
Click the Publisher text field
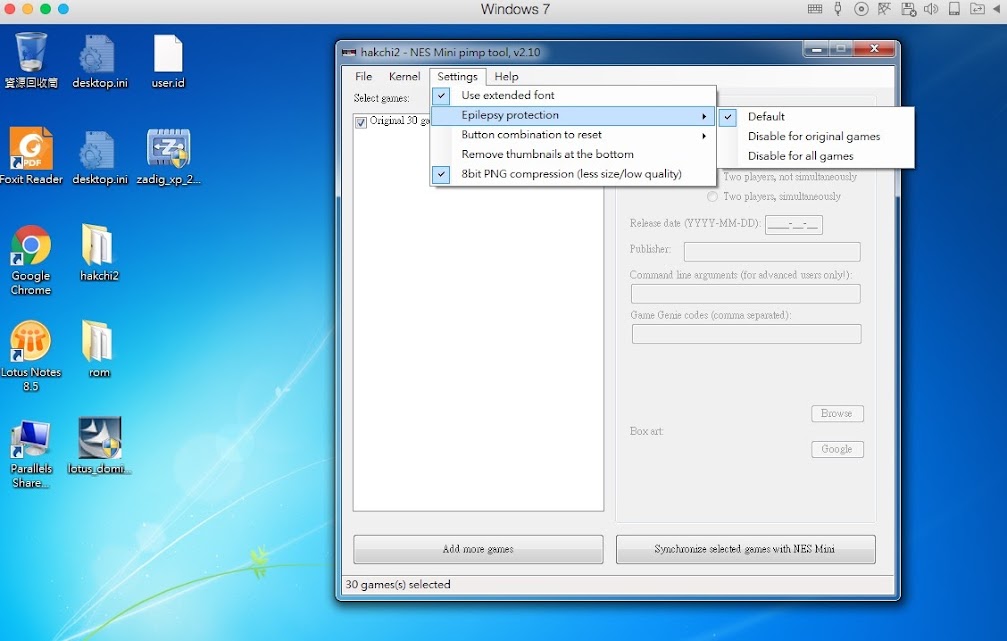(x=772, y=252)
